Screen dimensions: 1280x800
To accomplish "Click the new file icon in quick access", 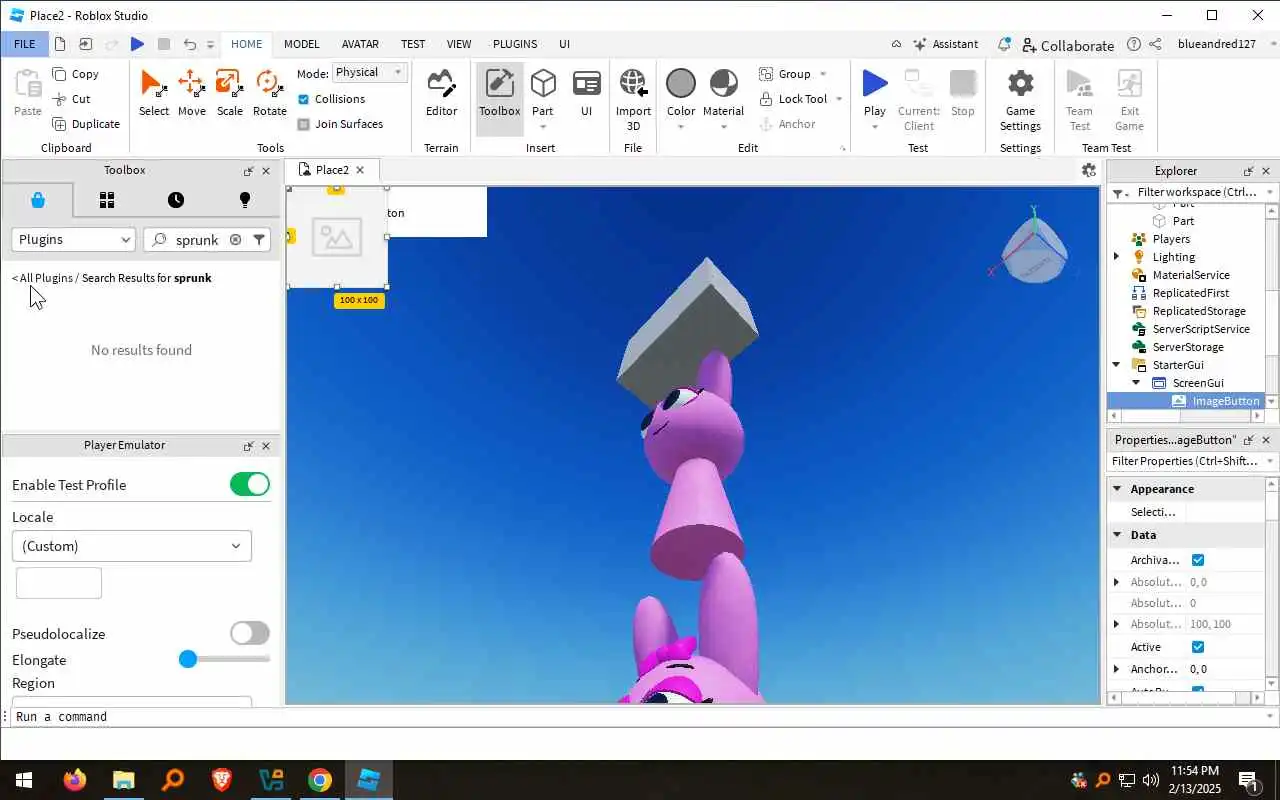I will coord(60,44).
